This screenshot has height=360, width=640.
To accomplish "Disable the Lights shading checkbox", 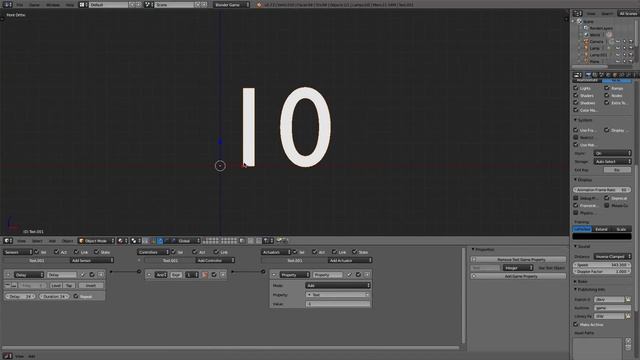I will coord(576,88).
